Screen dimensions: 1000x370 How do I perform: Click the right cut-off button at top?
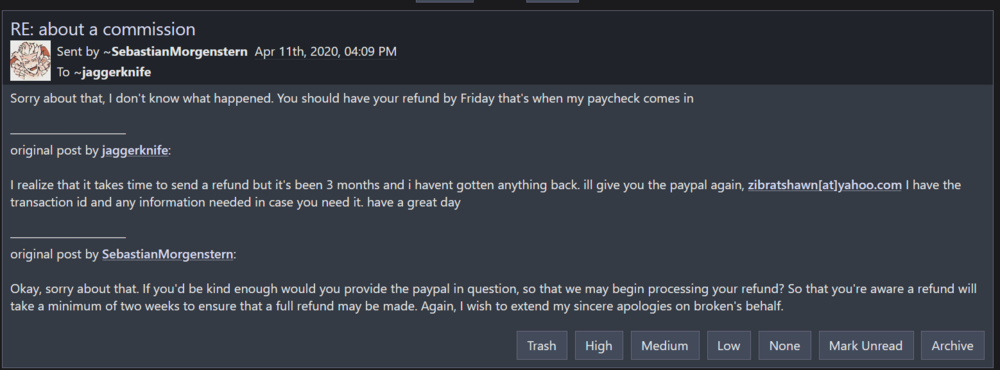pyautogui.click(x=552, y=1)
